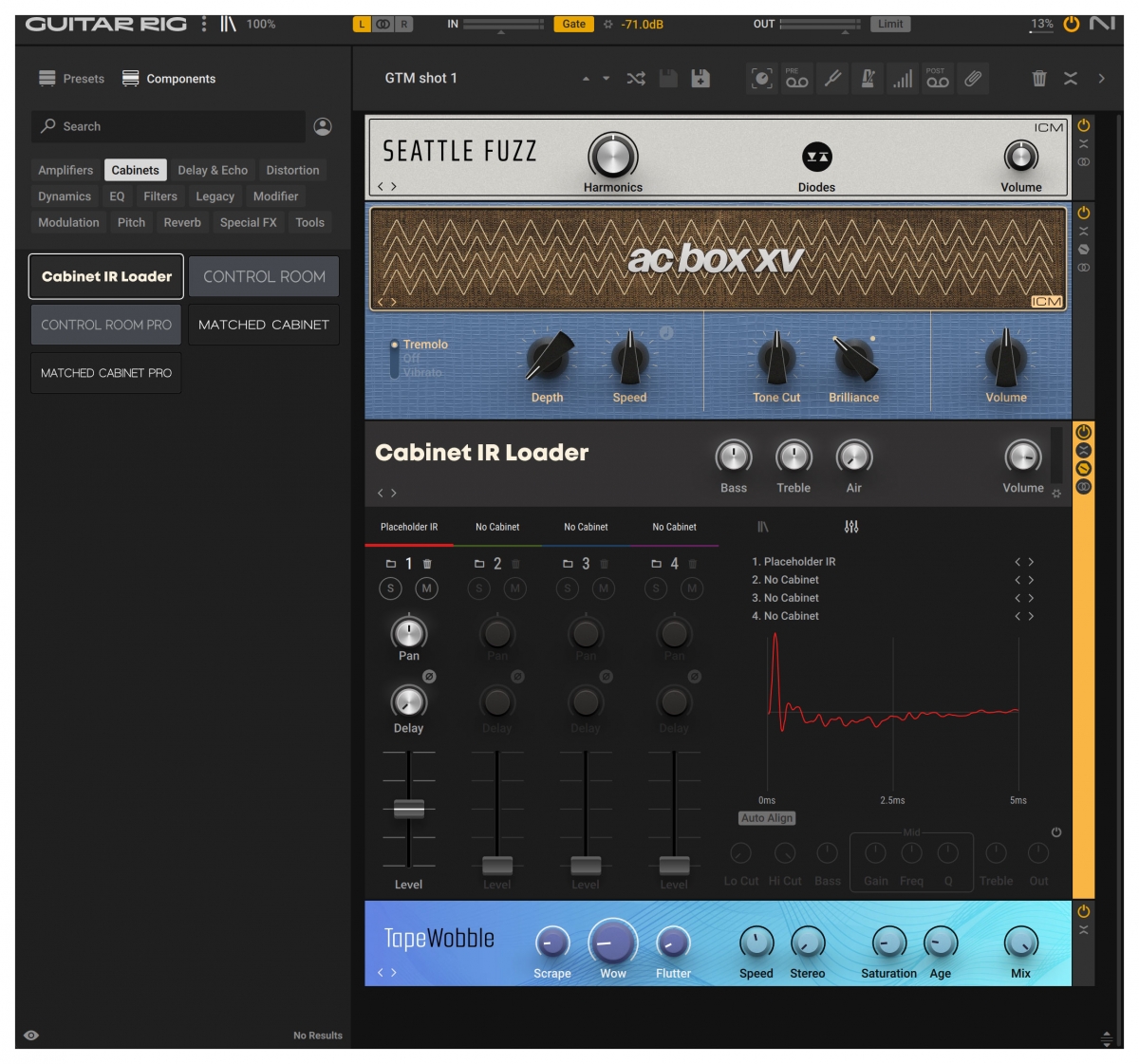
Task: Open the IR library browser icon
Action: pyautogui.click(x=763, y=527)
